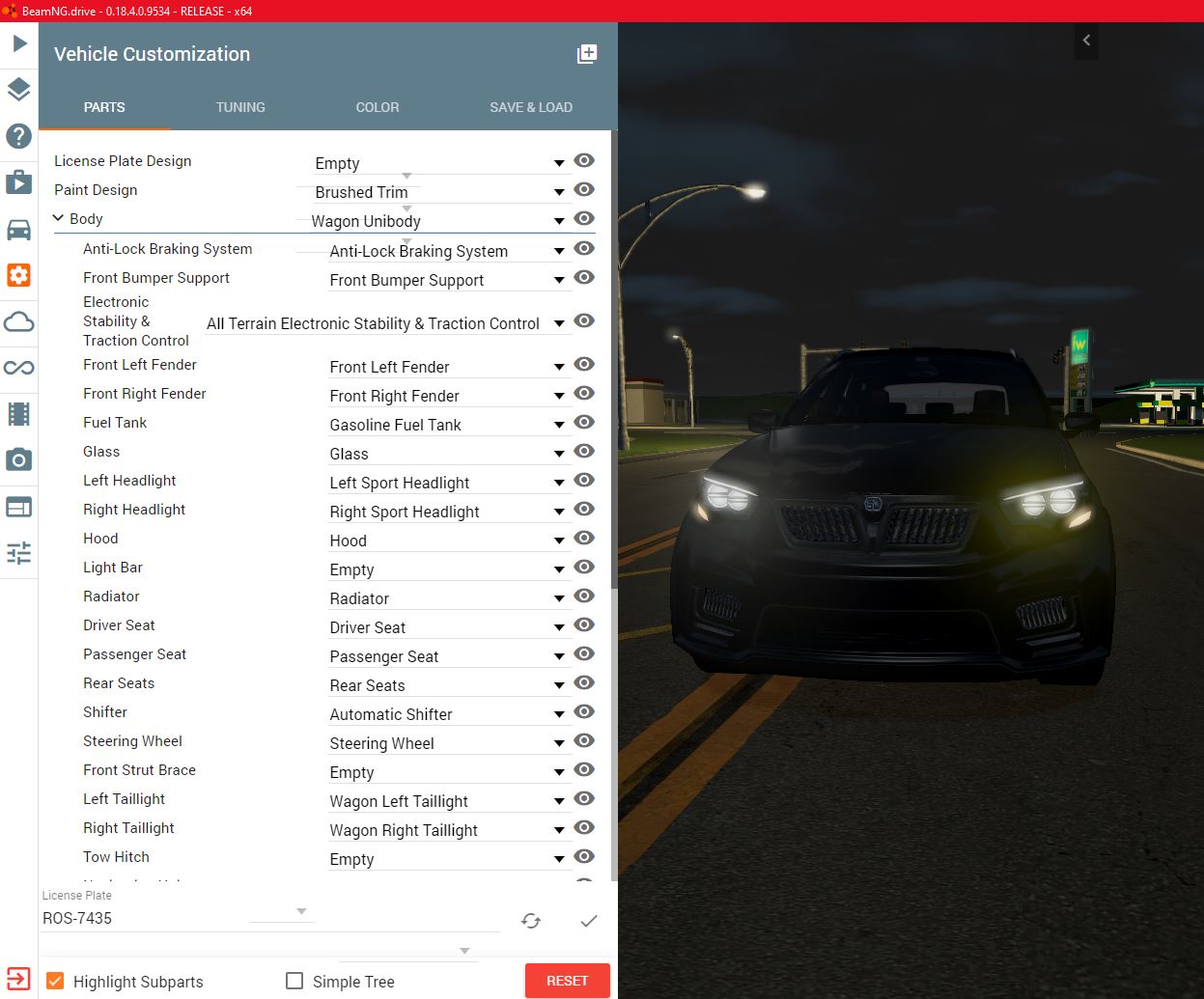The width and height of the screenshot is (1204, 999).
Task: Click the Front Left Fender label
Action: coord(140,365)
